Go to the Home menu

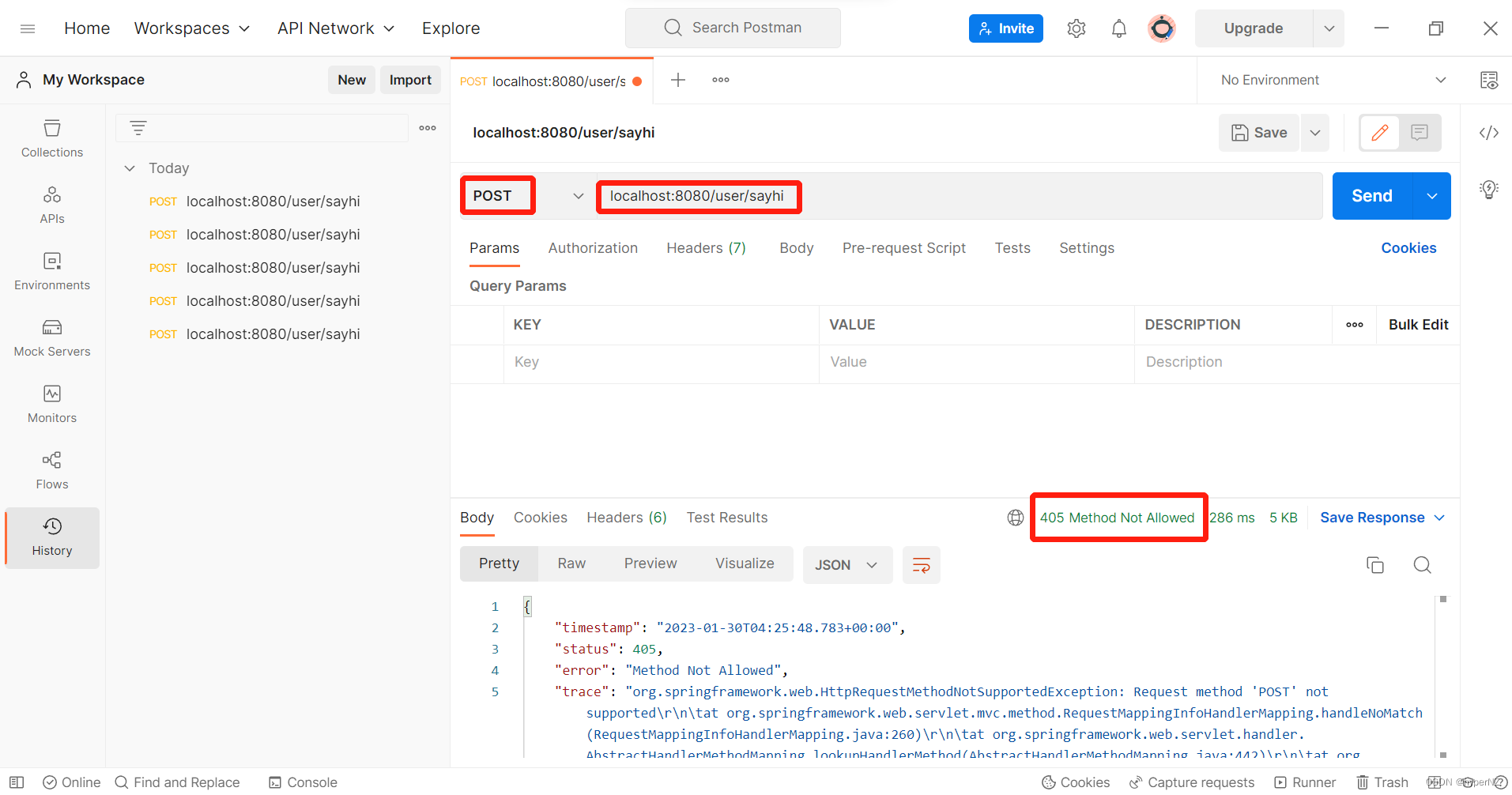(87, 28)
